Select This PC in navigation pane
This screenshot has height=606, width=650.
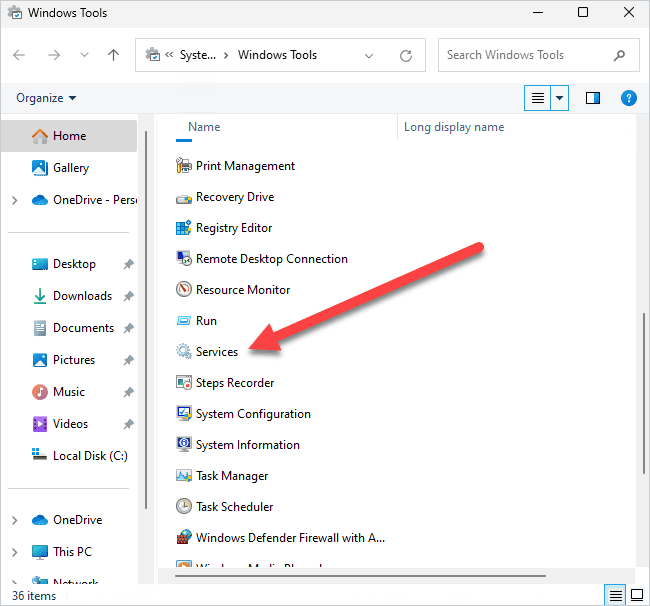[x=72, y=552]
